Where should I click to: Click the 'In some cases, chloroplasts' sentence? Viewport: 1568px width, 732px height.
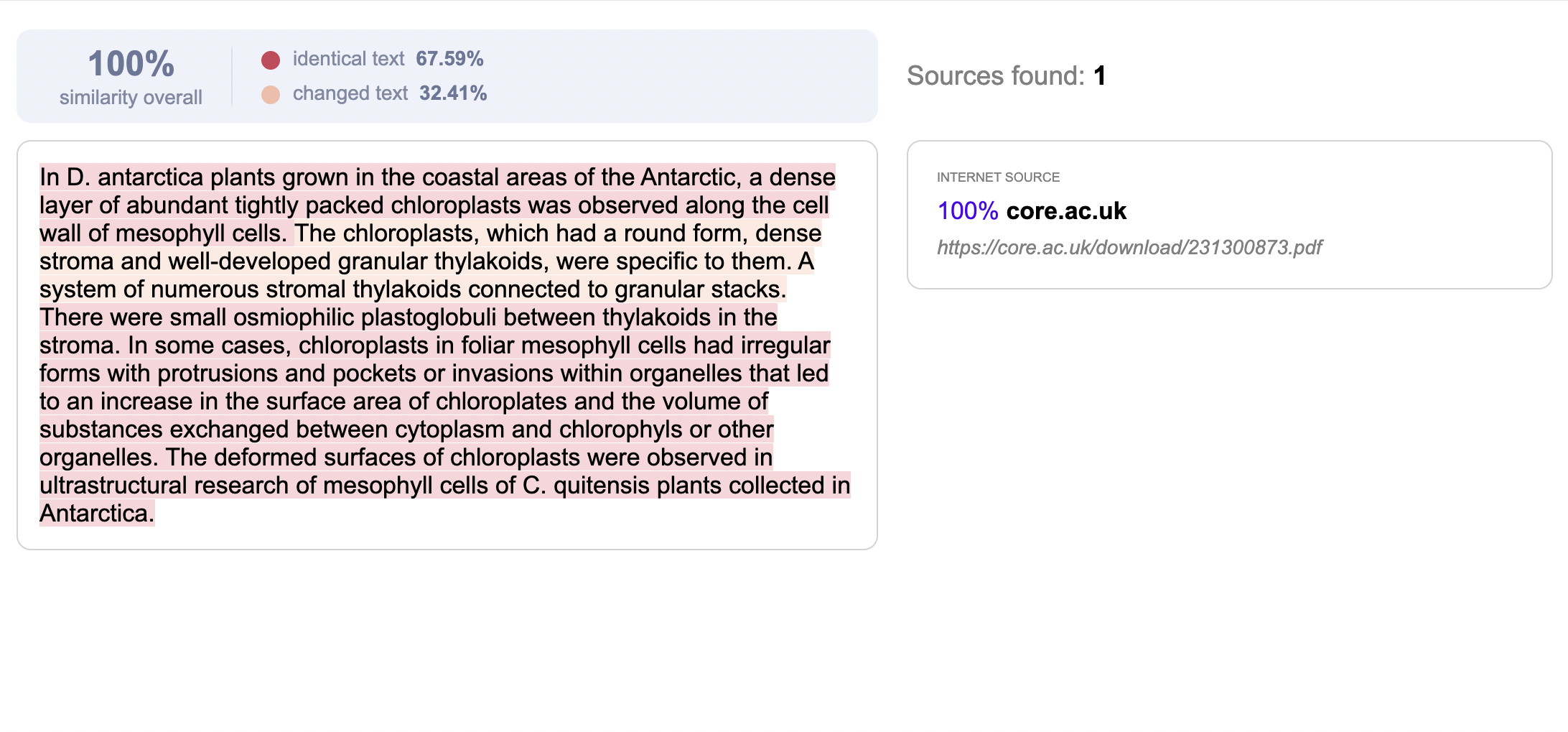point(435,401)
